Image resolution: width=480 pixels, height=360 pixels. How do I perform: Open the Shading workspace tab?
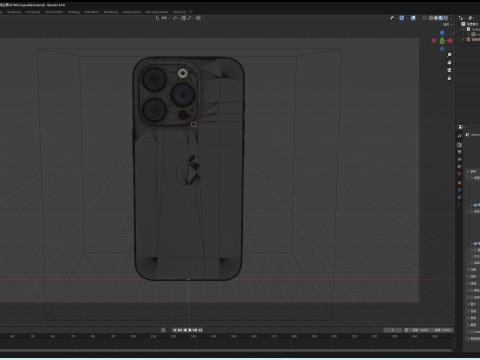point(74,12)
